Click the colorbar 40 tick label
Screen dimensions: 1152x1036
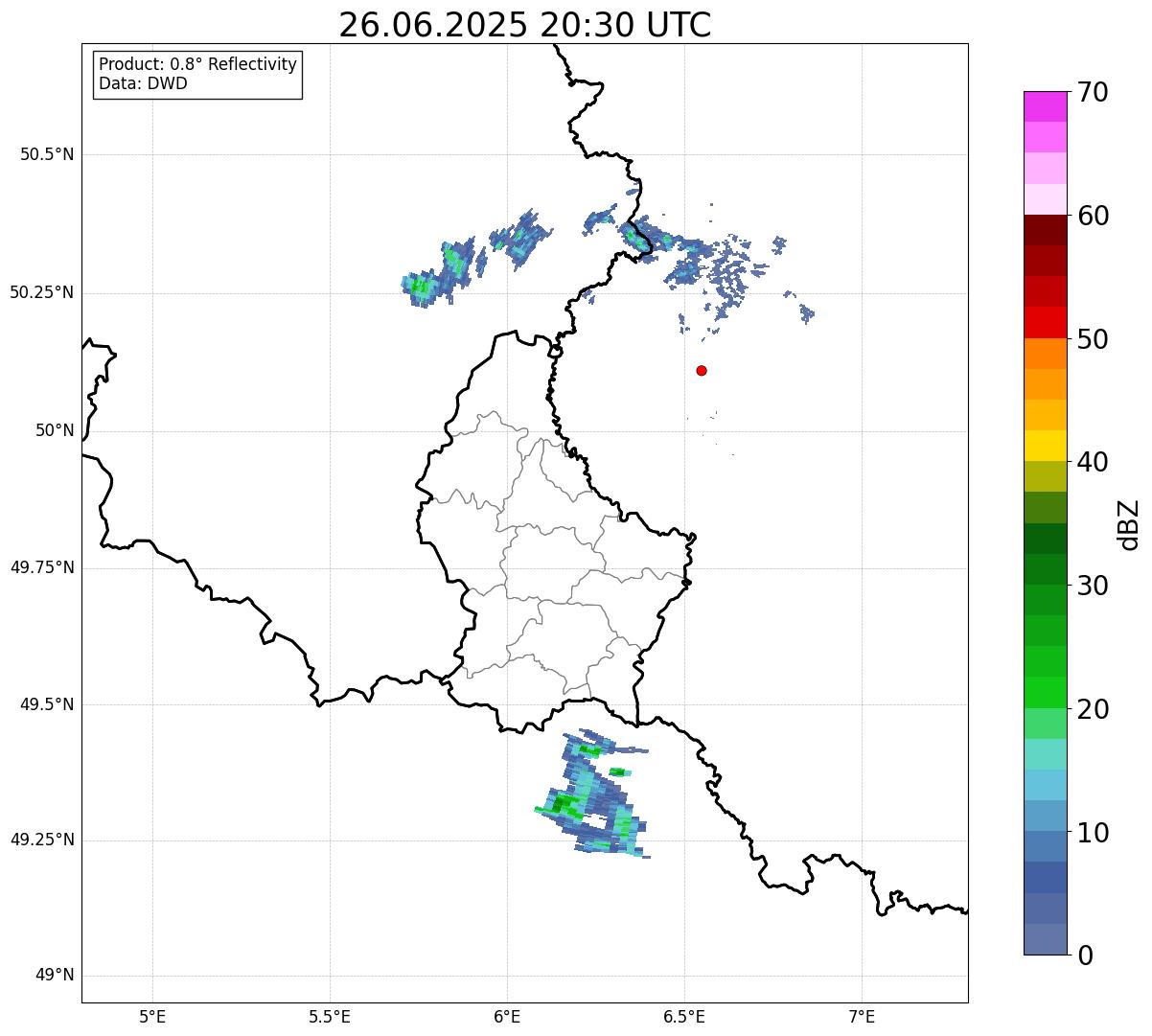(1093, 462)
